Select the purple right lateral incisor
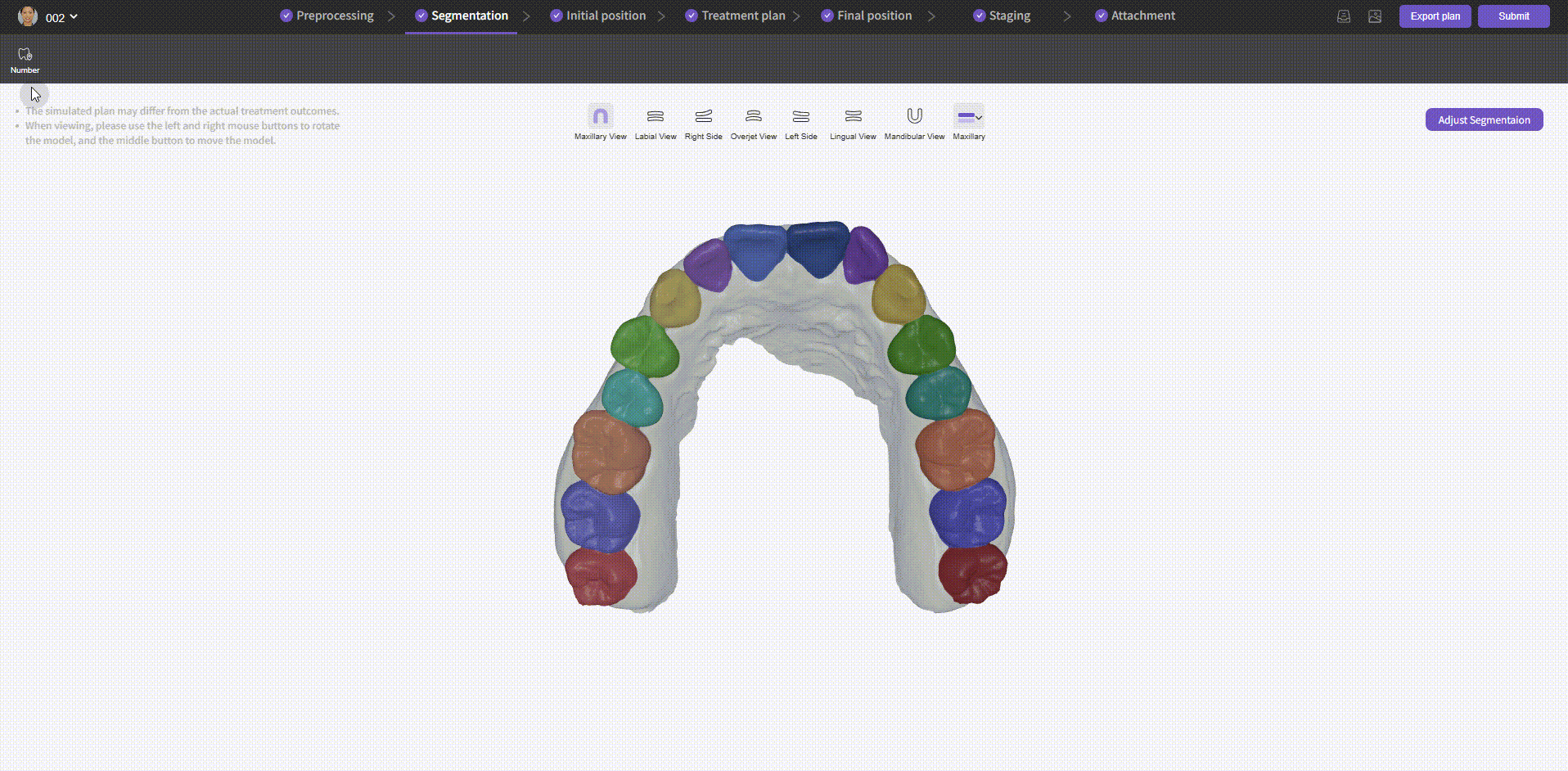This screenshot has width=1568, height=771. point(708,264)
